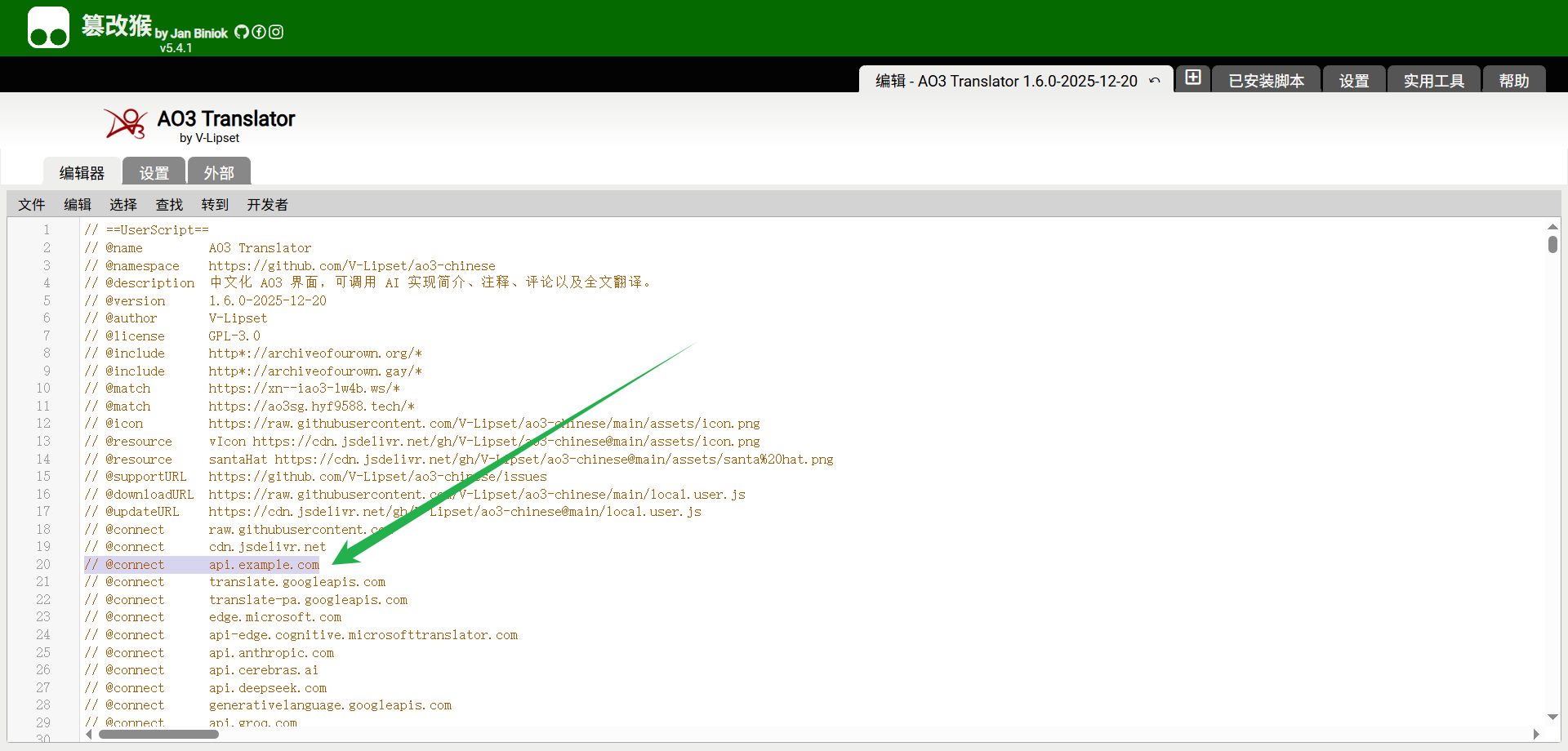This screenshot has height=751, width=1568.
Task: Open the 帮助 (Help) tab
Action: (1513, 81)
